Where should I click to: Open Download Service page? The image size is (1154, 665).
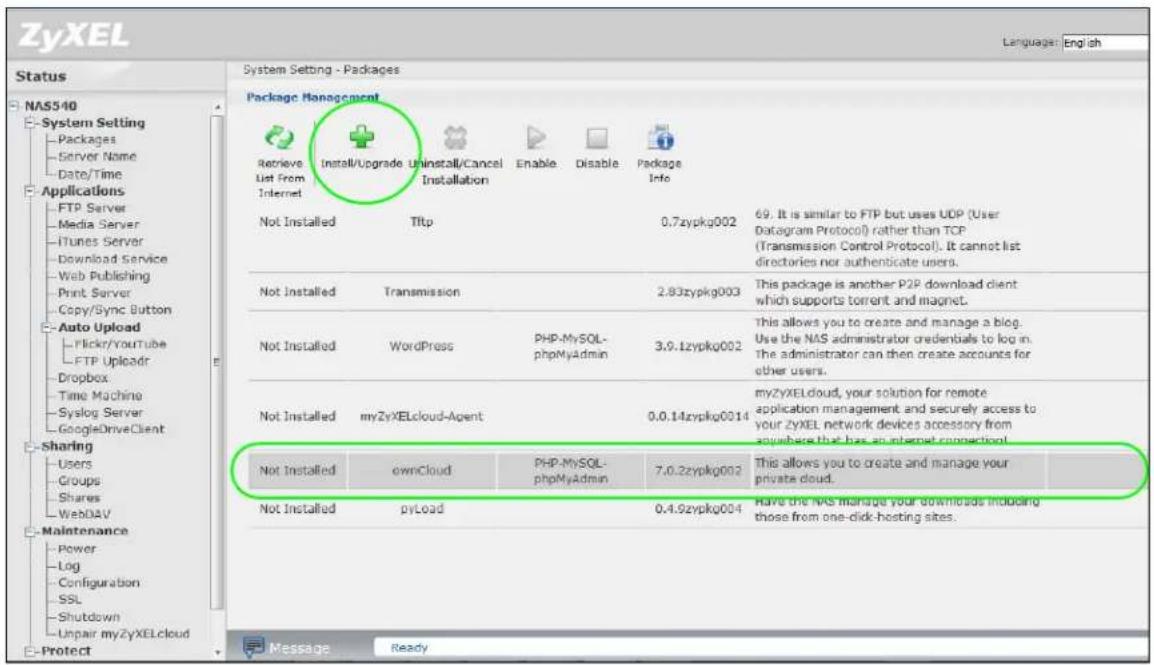[x=113, y=259]
